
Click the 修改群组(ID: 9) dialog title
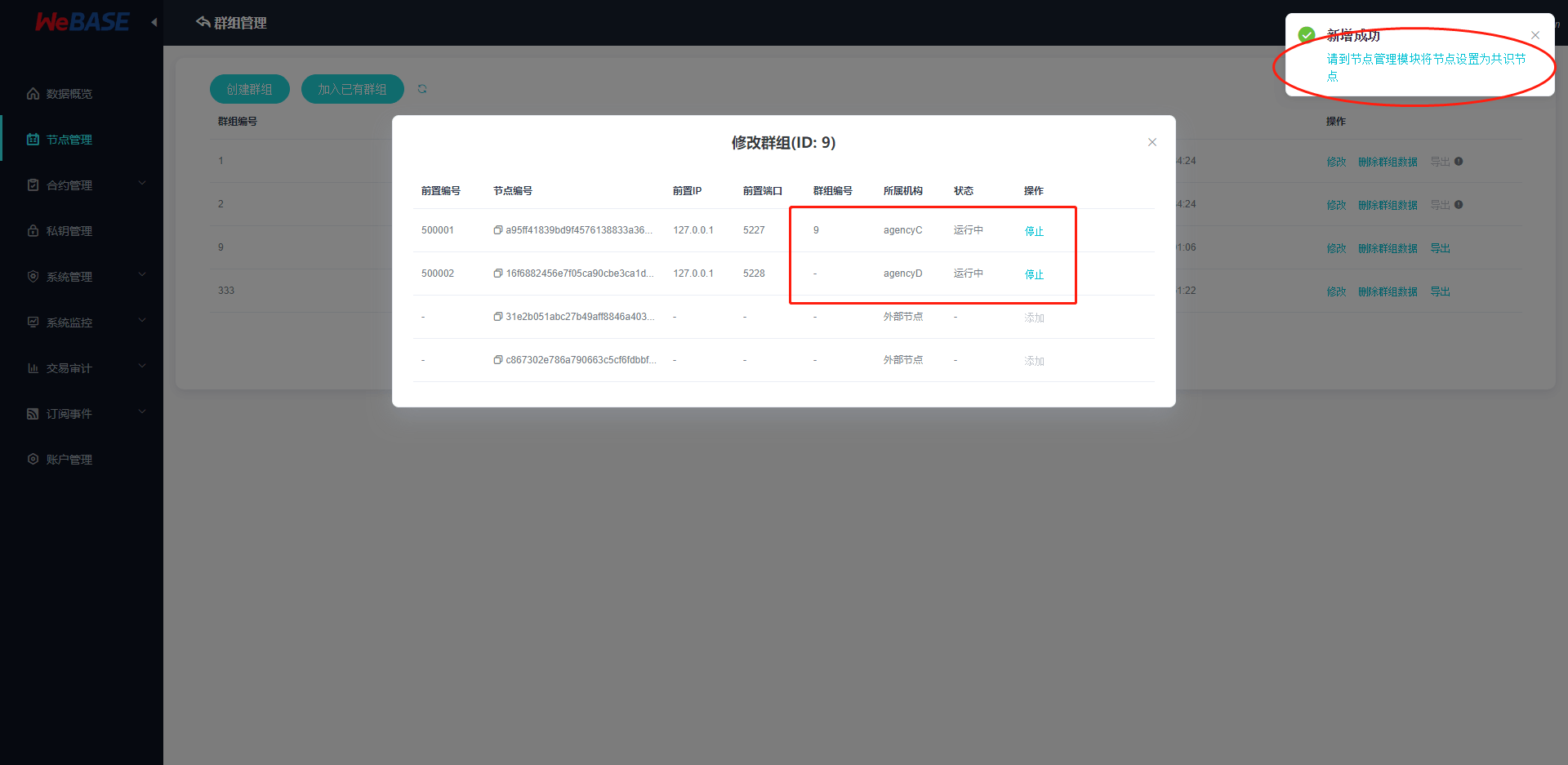click(x=783, y=143)
